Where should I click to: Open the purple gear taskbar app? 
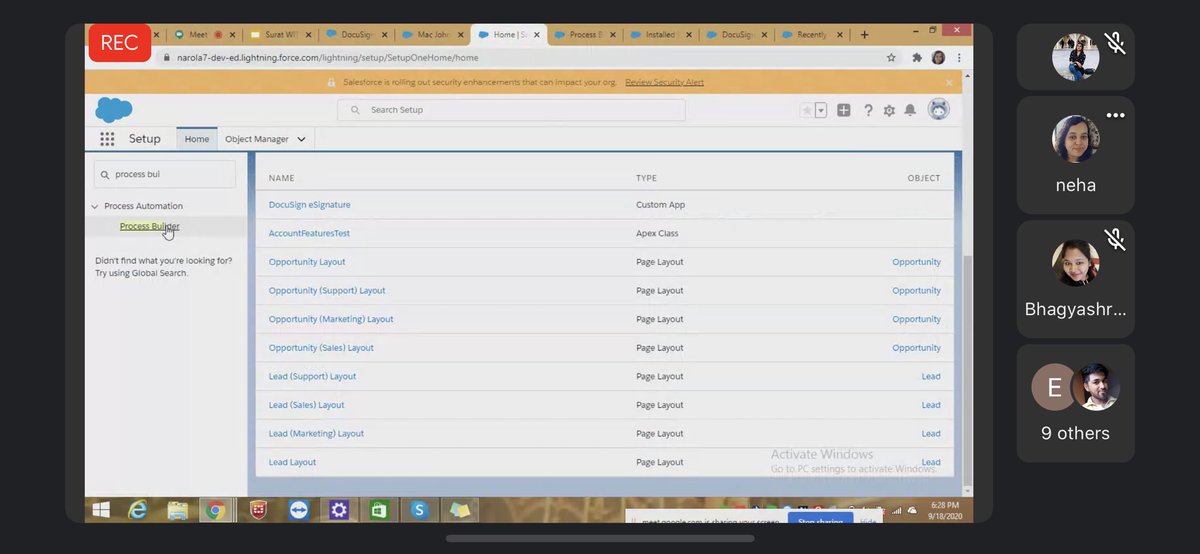[x=339, y=510]
